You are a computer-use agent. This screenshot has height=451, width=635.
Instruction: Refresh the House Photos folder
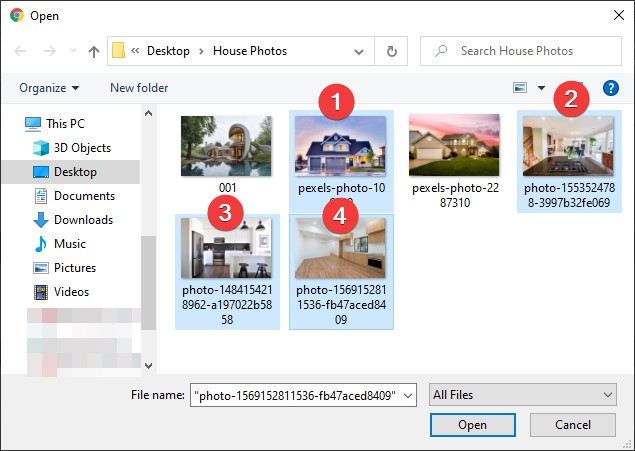(391, 51)
